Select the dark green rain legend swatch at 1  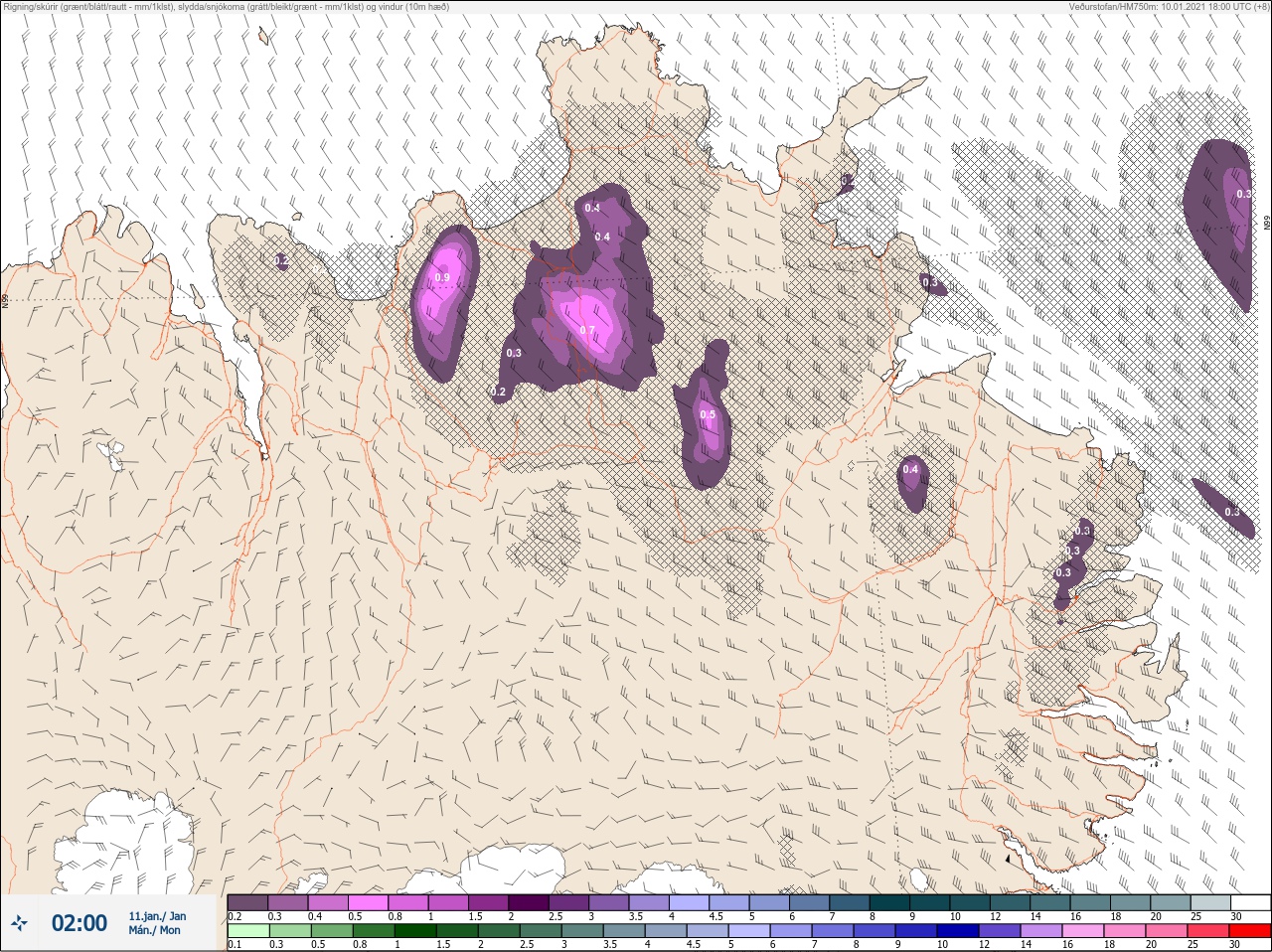(414, 931)
